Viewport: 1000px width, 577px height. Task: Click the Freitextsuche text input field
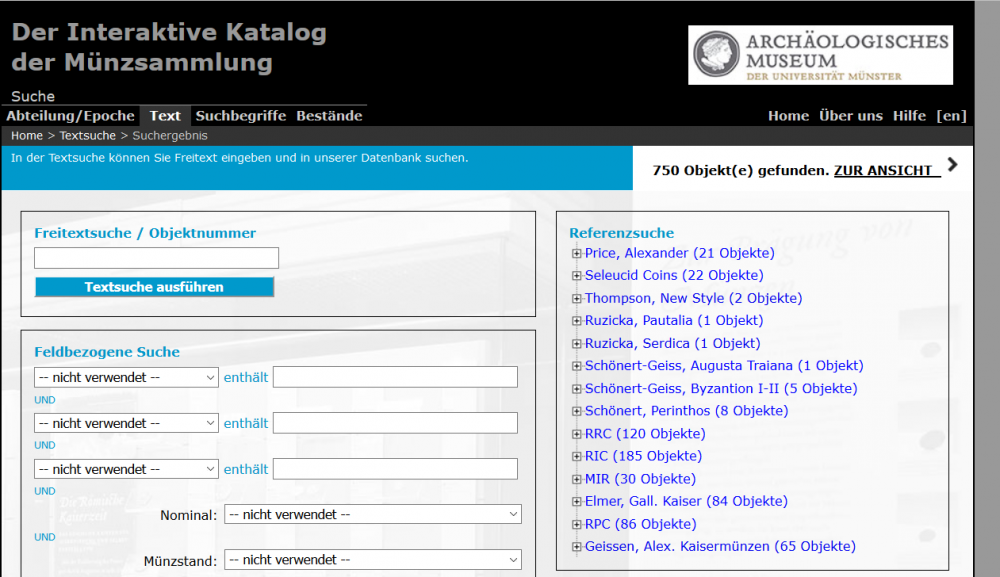coord(156,258)
